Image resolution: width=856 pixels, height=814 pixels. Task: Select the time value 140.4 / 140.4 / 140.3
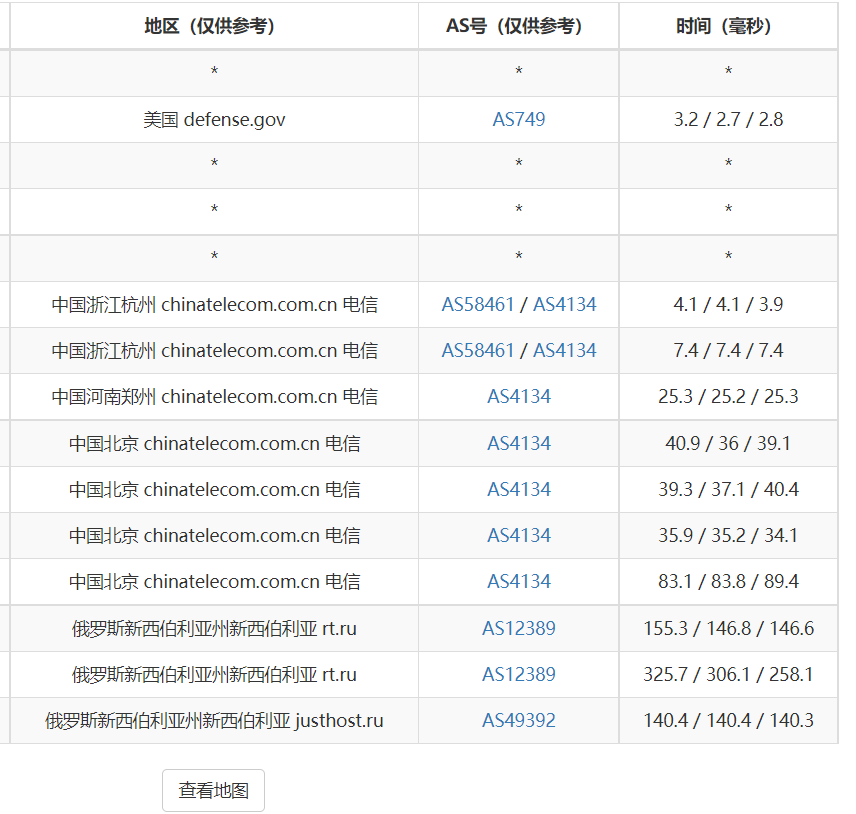click(728, 721)
